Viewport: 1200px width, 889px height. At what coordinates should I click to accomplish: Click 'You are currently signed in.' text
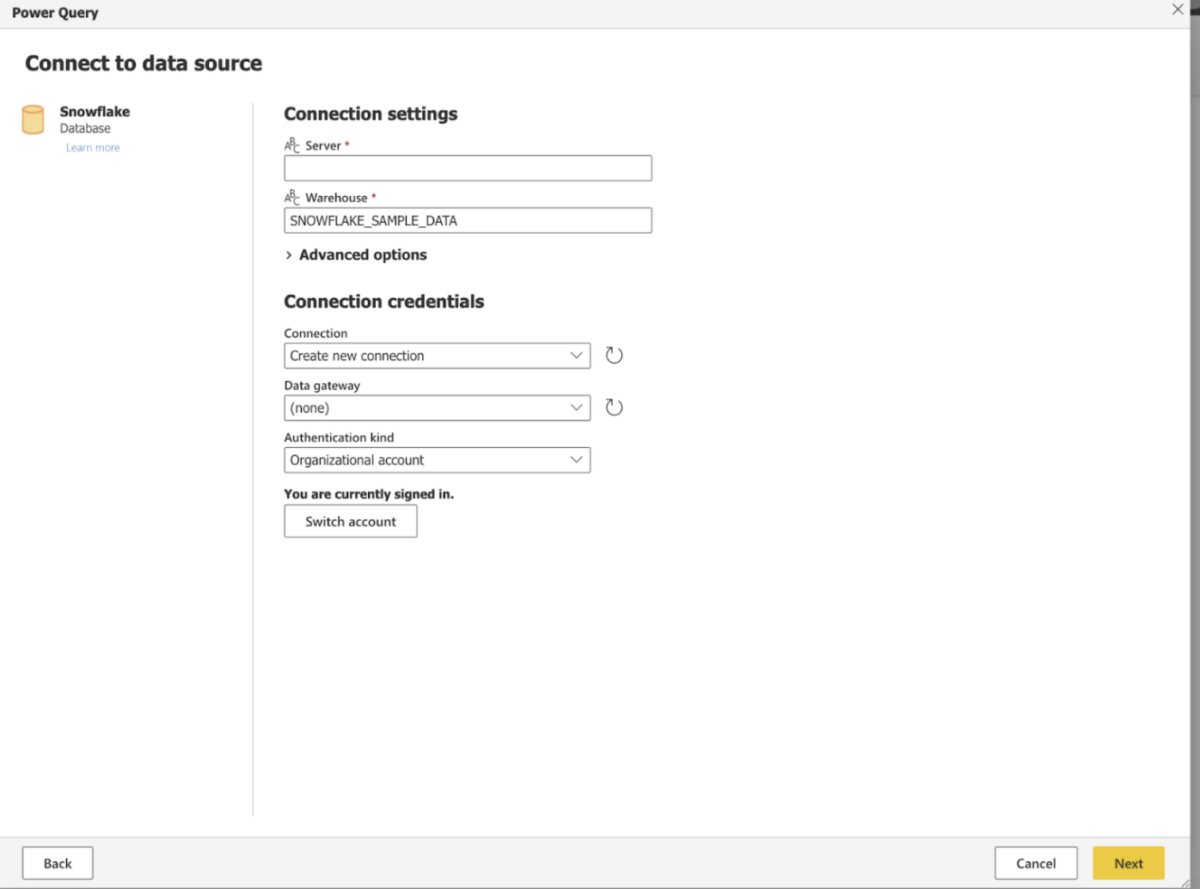click(369, 494)
